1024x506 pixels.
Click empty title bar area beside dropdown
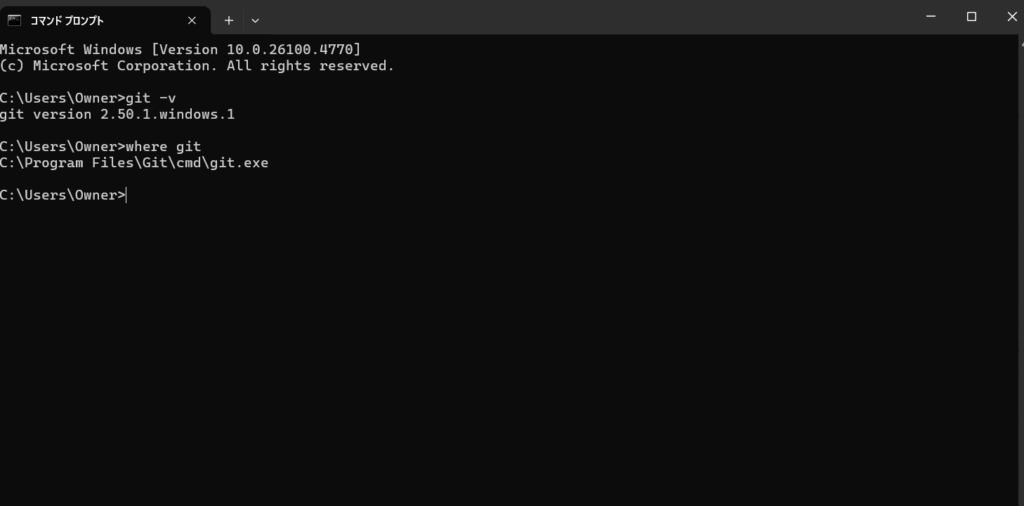point(580,18)
